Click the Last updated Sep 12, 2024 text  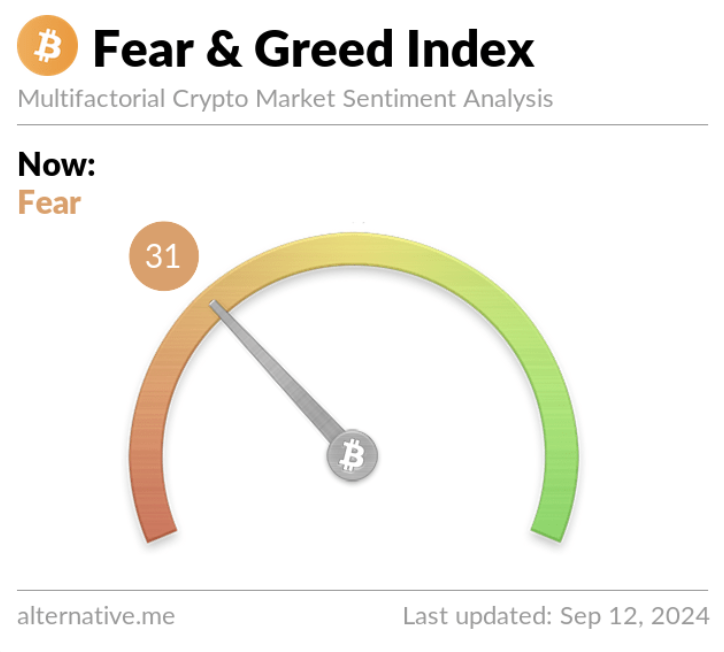(555, 616)
